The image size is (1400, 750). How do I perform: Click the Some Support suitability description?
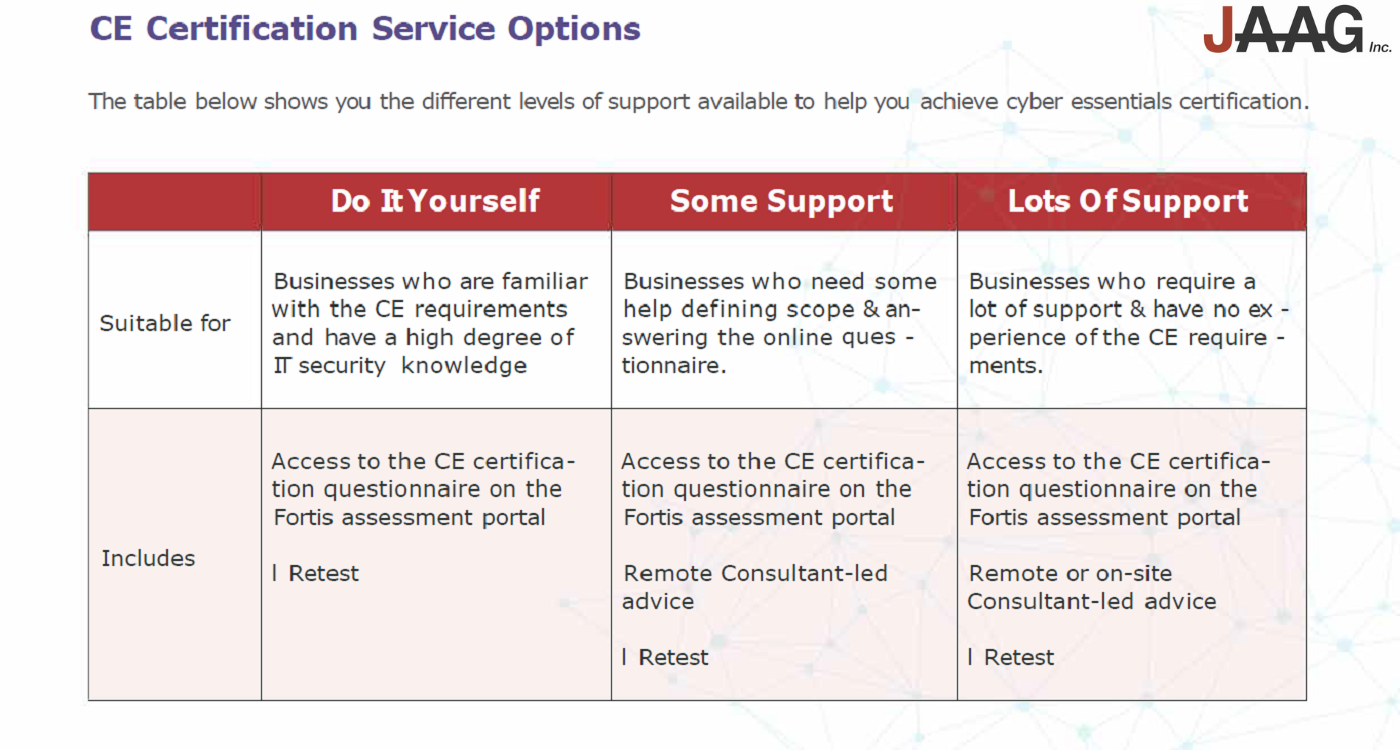pos(779,323)
